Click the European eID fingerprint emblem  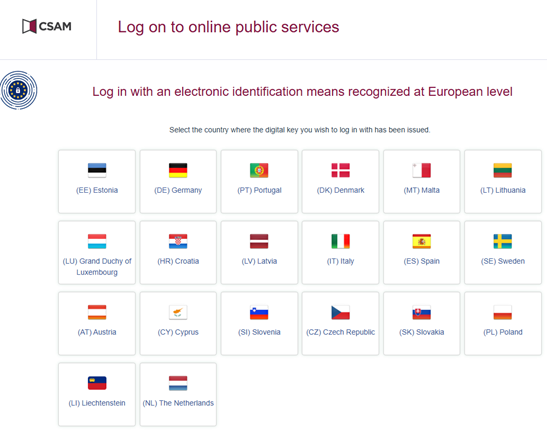tap(18, 90)
